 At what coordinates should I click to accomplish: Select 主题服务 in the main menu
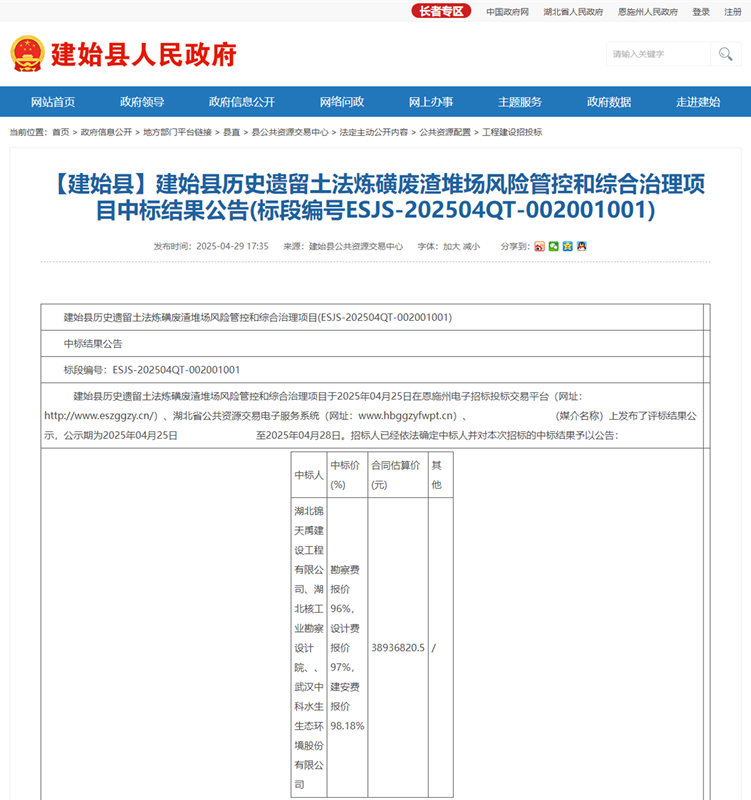pyautogui.click(x=520, y=102)
